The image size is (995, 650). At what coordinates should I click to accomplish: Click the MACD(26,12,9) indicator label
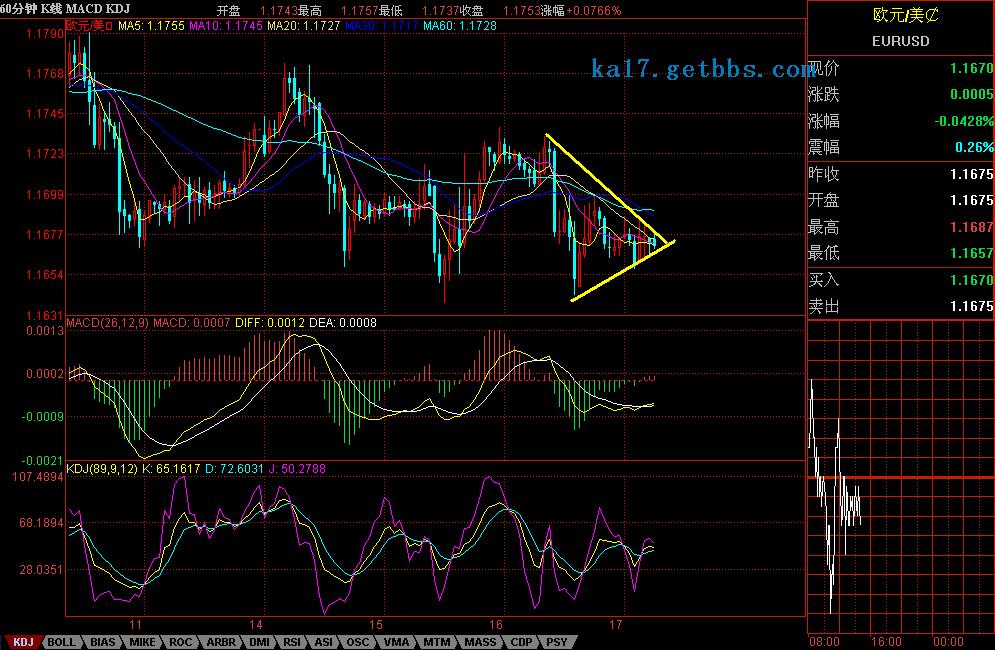pos(108,323)
